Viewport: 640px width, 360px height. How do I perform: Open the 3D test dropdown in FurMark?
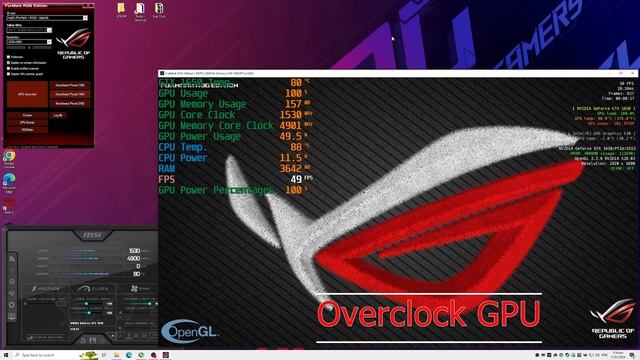click(x=47, y=18)
